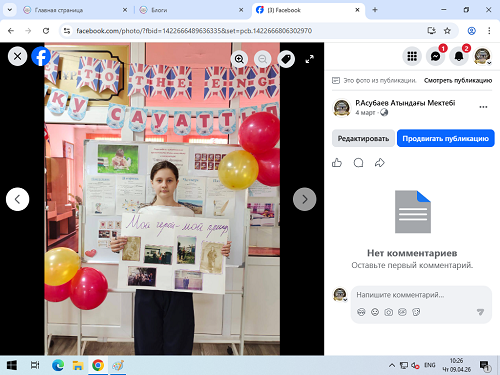Click Смотреть публикацию link
Viewport: 500px width, 375px height.
pos(458,80)
